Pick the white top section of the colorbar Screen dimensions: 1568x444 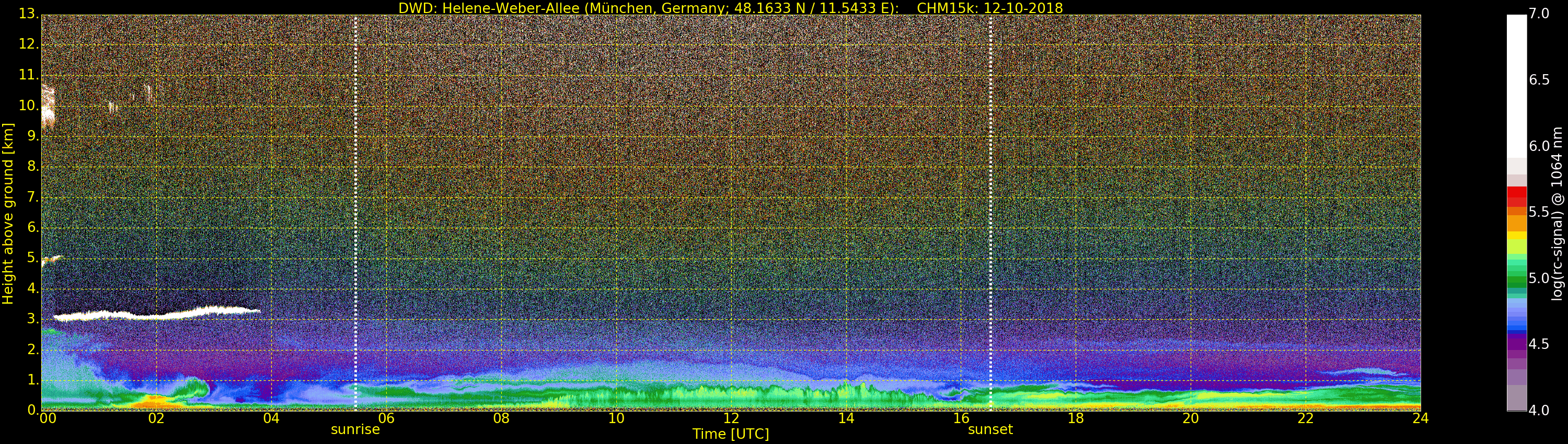coord(1516,85)
